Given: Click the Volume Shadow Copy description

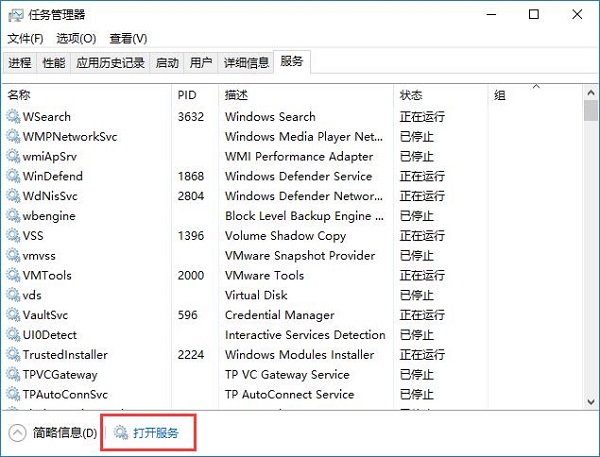Looking at the screenshot, I should pos(285,235).
